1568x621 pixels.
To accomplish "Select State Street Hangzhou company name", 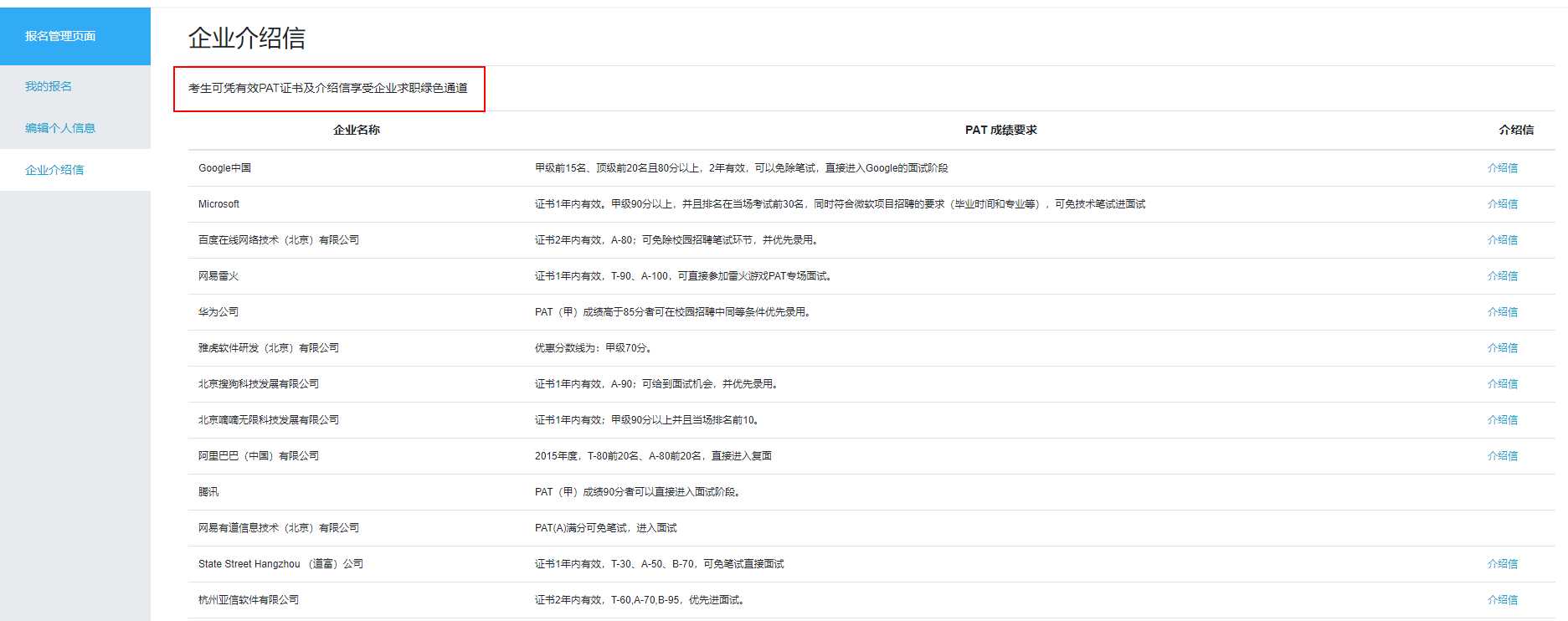I will 280,564.
